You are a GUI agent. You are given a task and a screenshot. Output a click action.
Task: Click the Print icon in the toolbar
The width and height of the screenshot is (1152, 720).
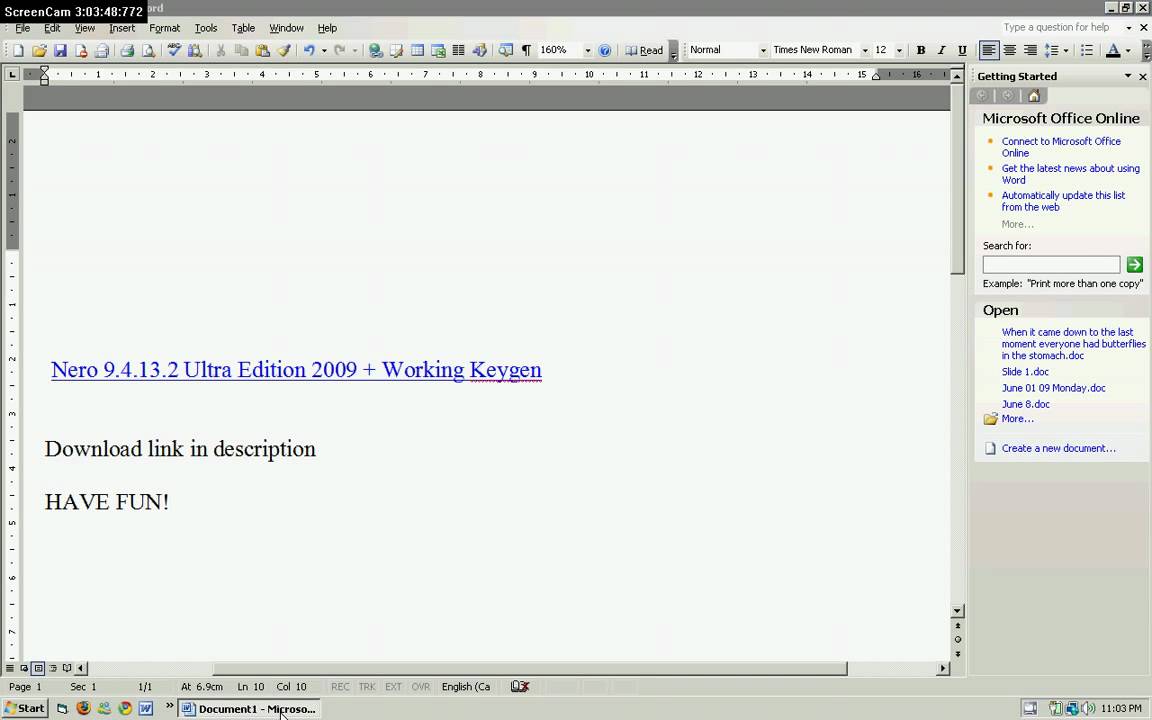tap(127, 51)
